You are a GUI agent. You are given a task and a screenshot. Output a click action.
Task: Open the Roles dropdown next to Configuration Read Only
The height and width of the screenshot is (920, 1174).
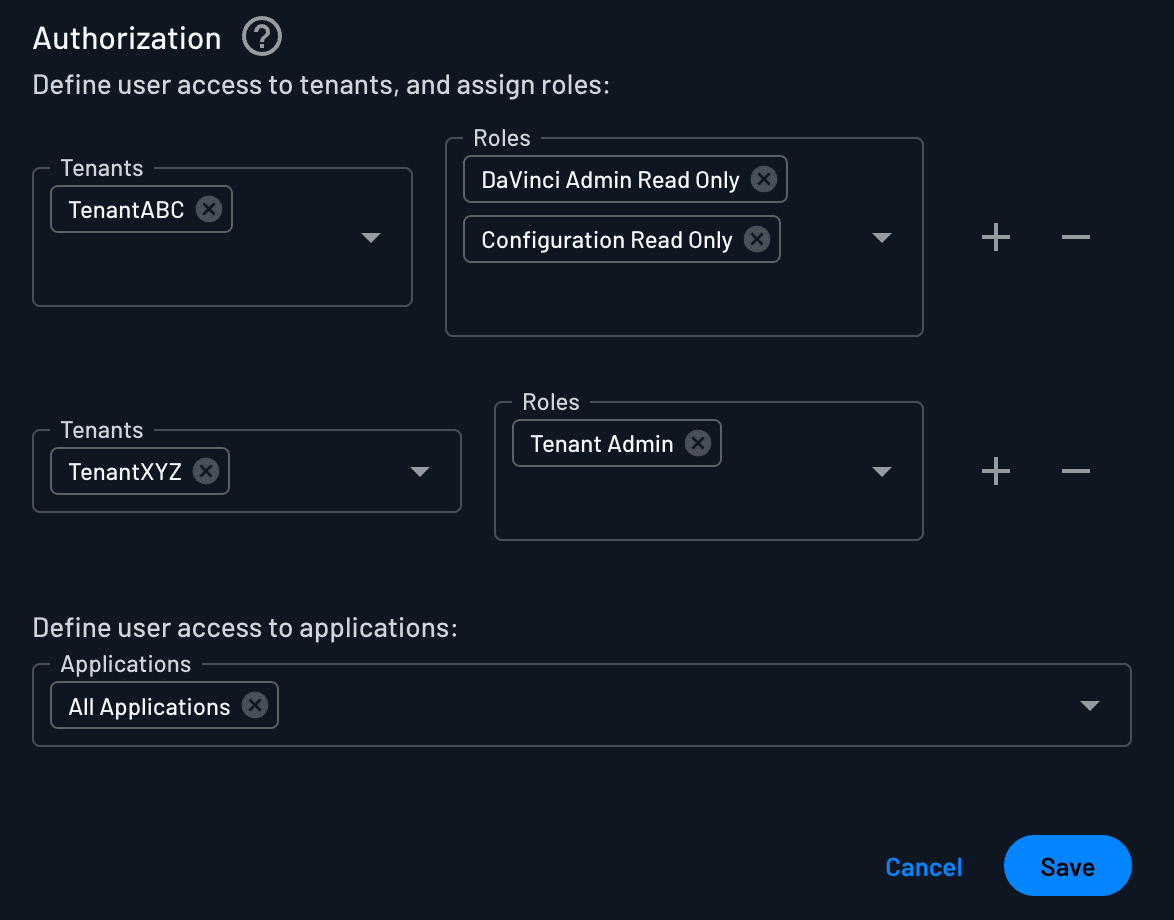coord(881,238)
